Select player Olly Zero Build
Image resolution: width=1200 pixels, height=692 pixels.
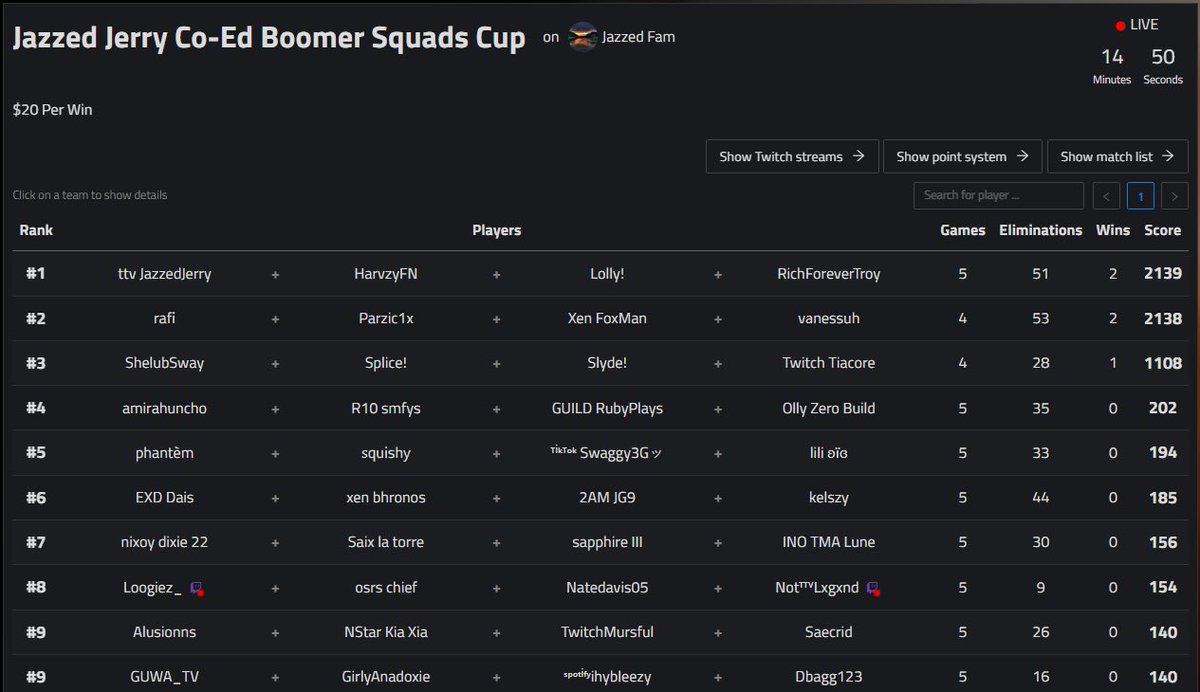tap(829, 408)
